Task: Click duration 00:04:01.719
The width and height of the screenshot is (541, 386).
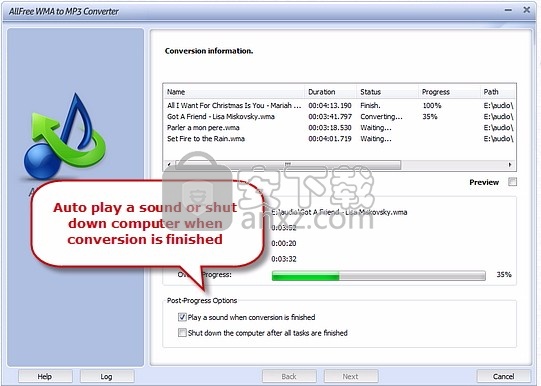Action: tap(330, 139)
